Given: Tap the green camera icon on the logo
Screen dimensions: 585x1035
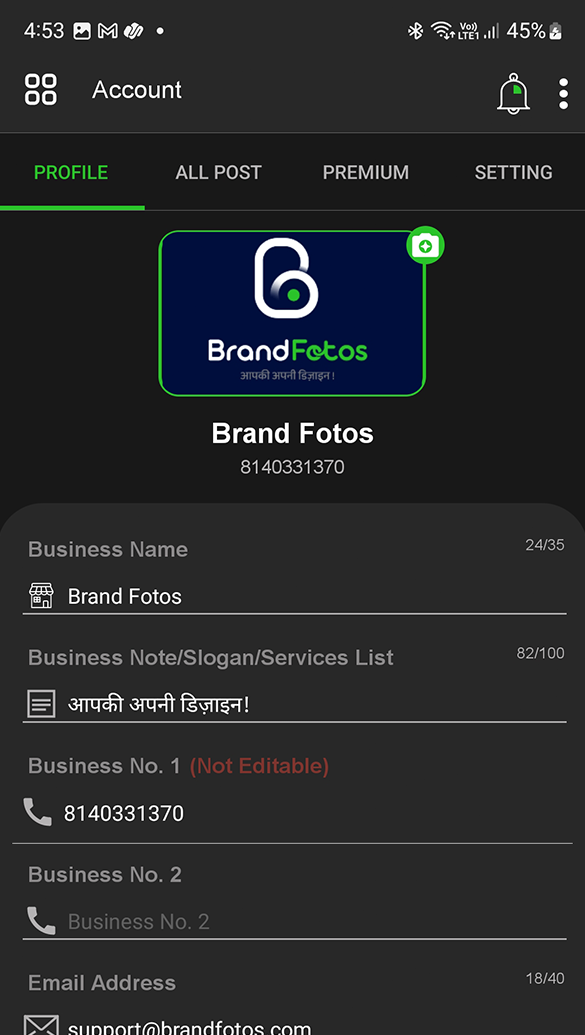Looking at the screenshot, I should click(425, 246).
